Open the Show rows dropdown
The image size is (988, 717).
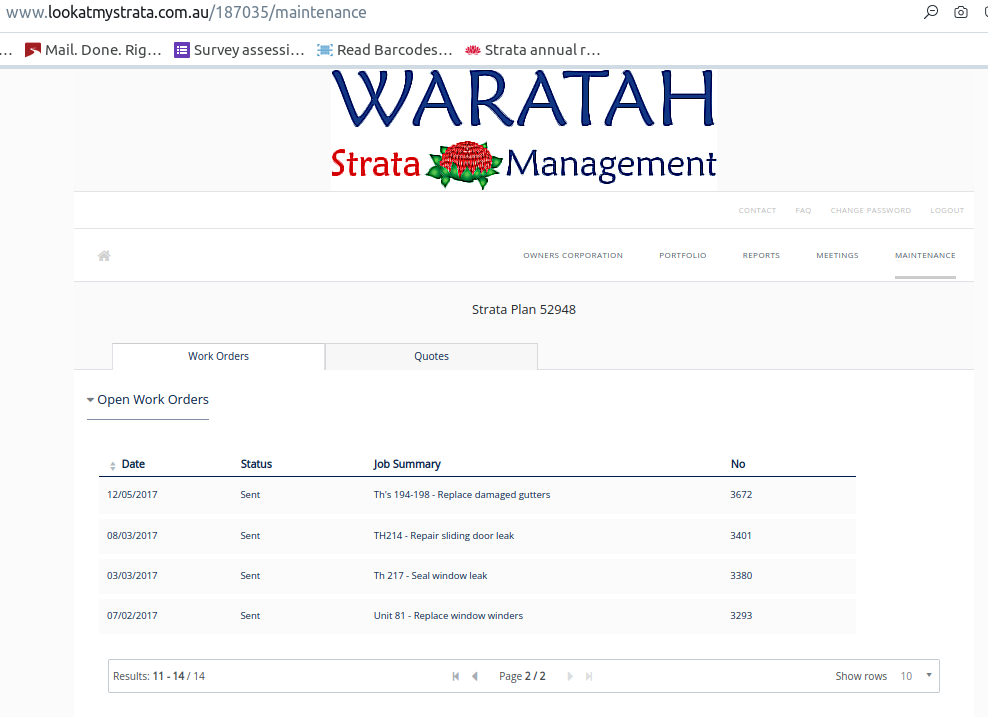click(916, 676)
